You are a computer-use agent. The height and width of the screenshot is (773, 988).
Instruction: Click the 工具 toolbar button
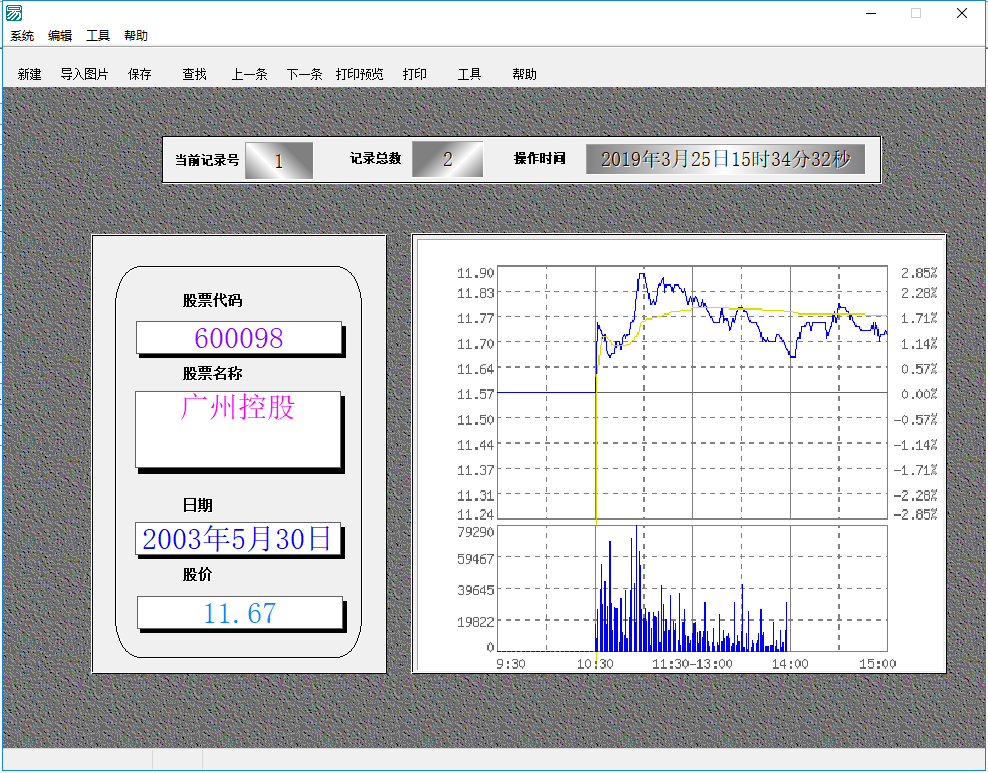pos(469,74)
